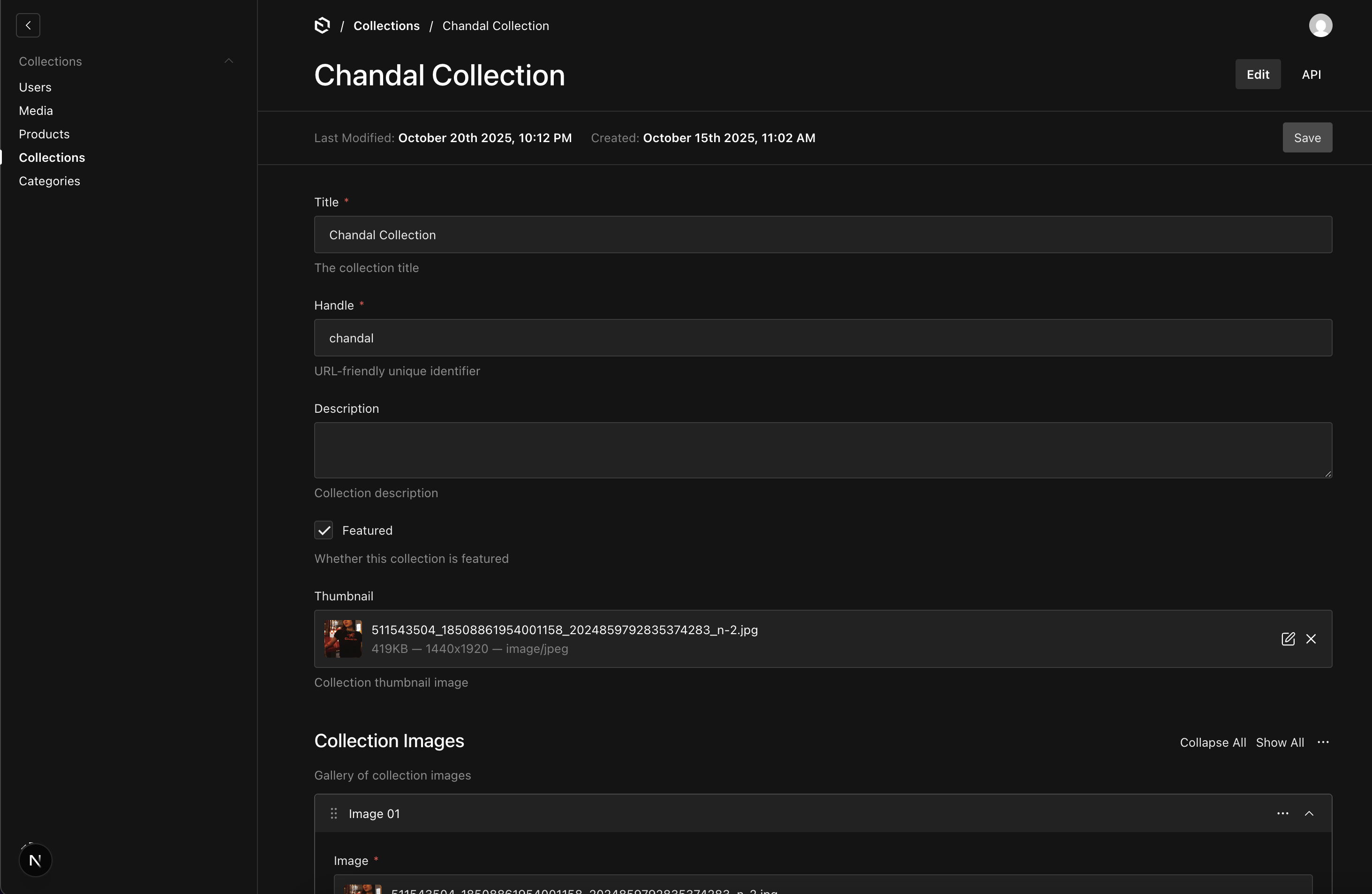Grab the Image 01 drag handle
Image resolution: width=1372 pixels, height=894 pixels.
(x=334, y=813)
